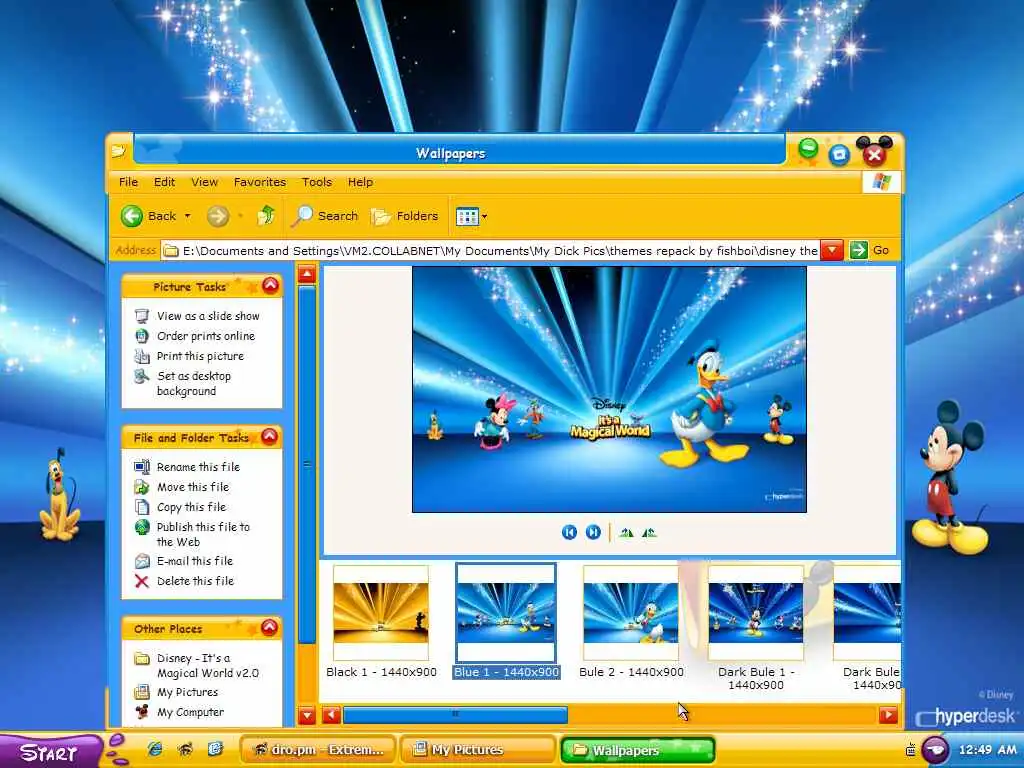Open the address bar dropdown

pos(831,250)
